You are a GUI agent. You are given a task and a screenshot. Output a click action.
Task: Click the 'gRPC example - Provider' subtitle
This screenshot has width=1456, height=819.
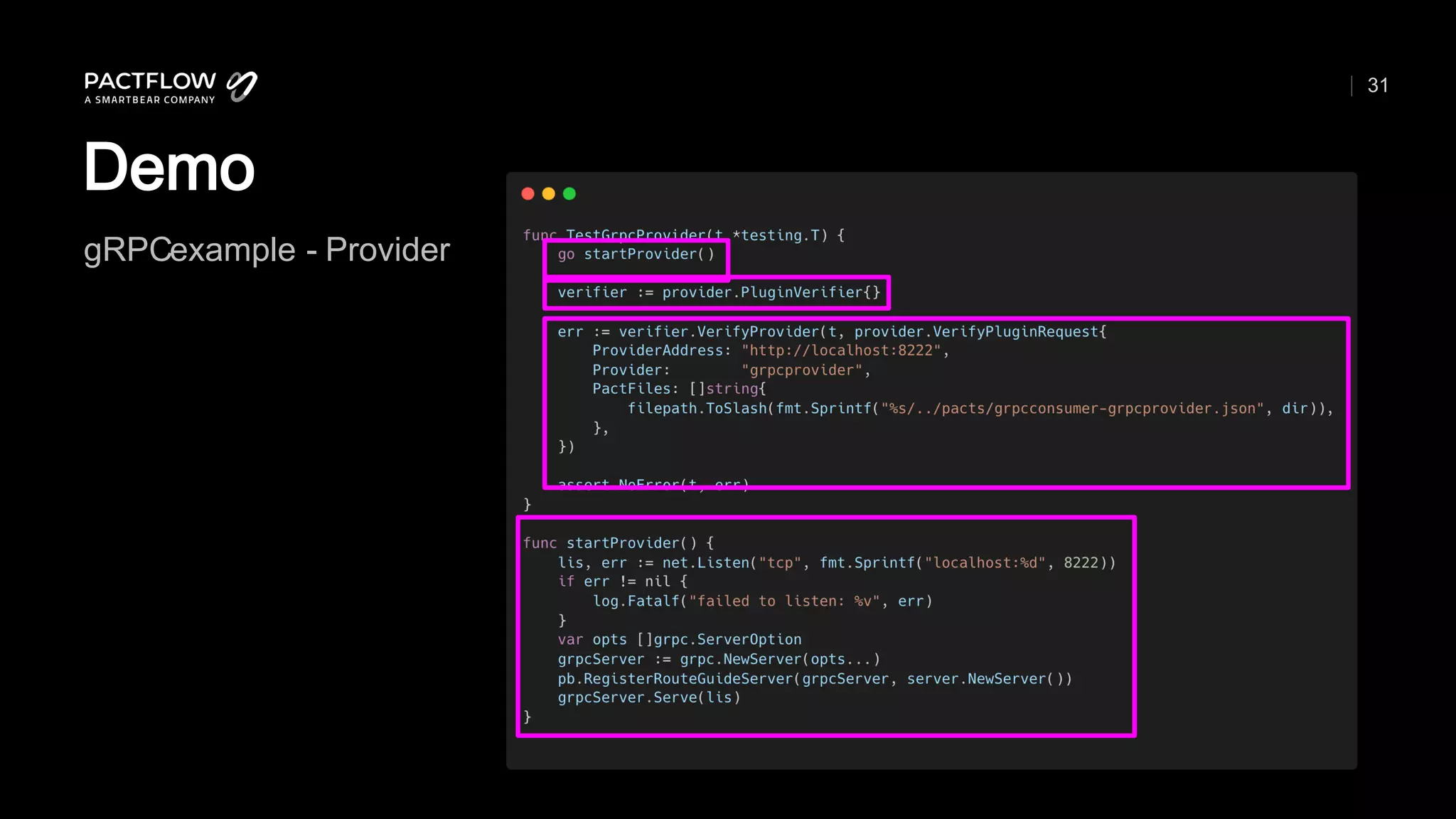click(x=267, y=250)
